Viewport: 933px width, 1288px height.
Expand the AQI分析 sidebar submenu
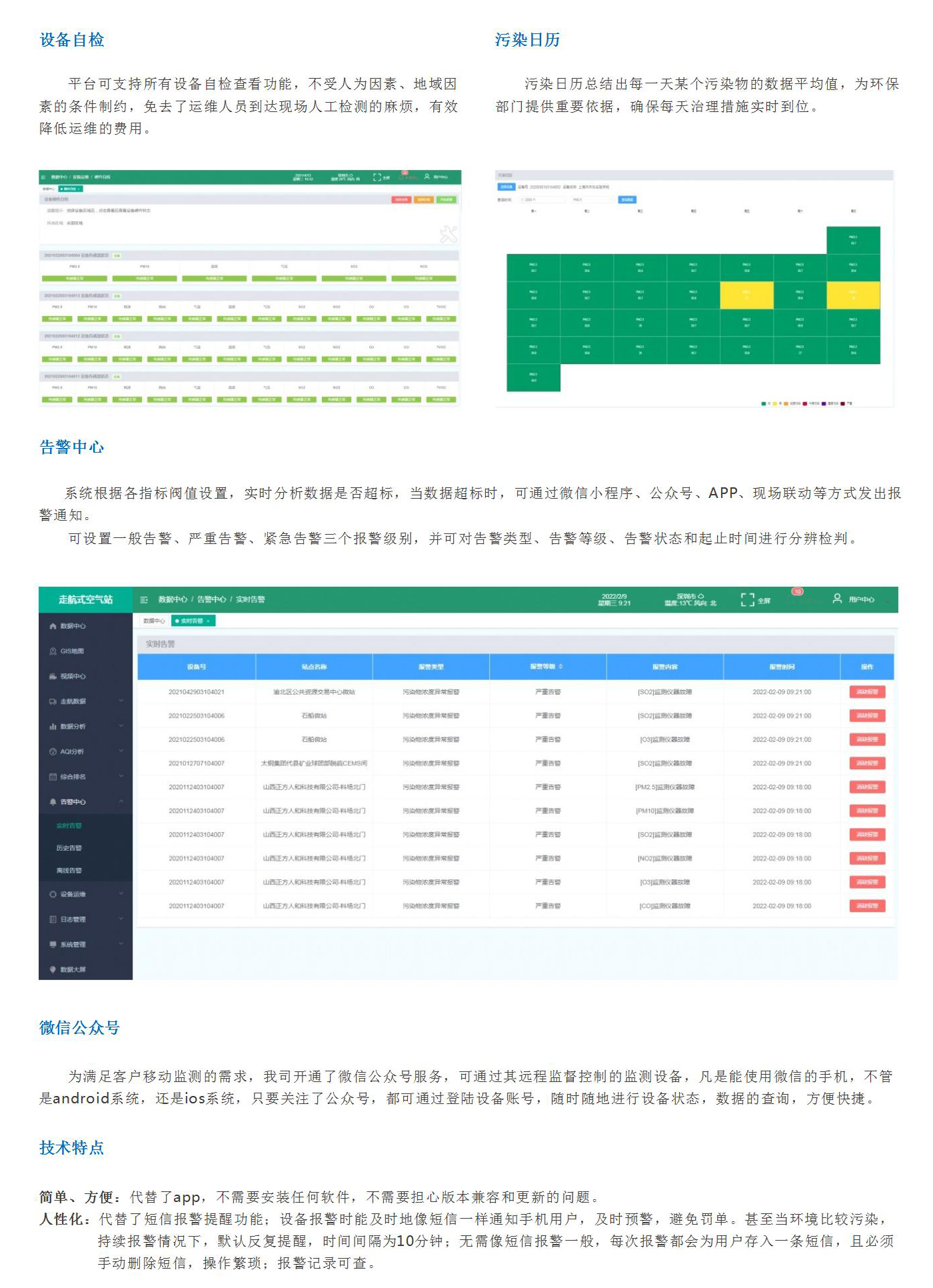point(121,751)
